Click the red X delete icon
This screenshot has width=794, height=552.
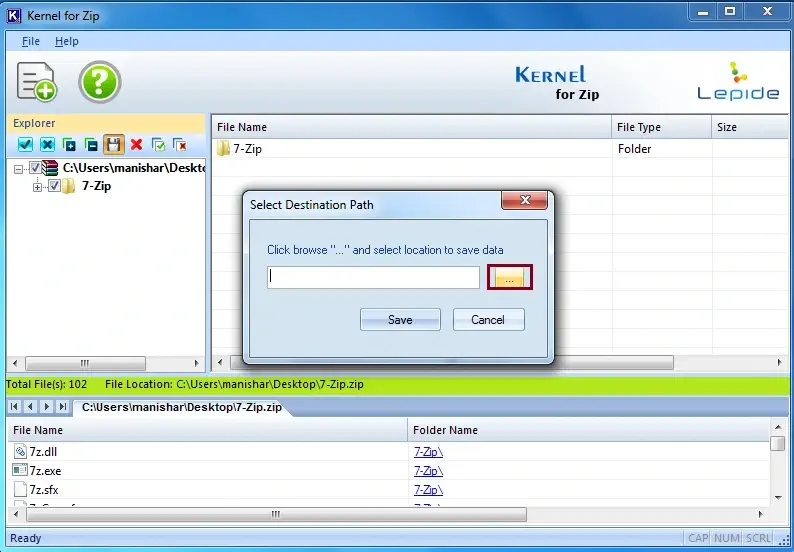[136, 145]
